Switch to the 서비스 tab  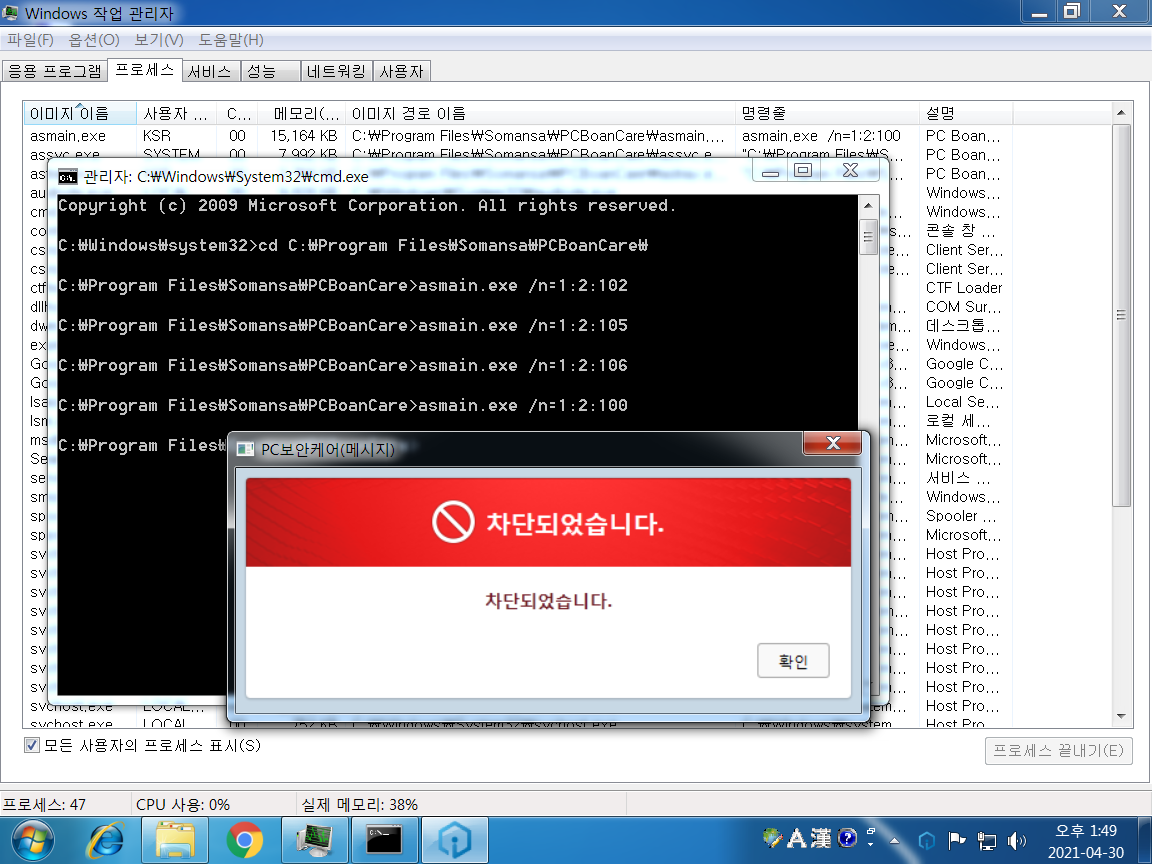(x=210, y=71)
